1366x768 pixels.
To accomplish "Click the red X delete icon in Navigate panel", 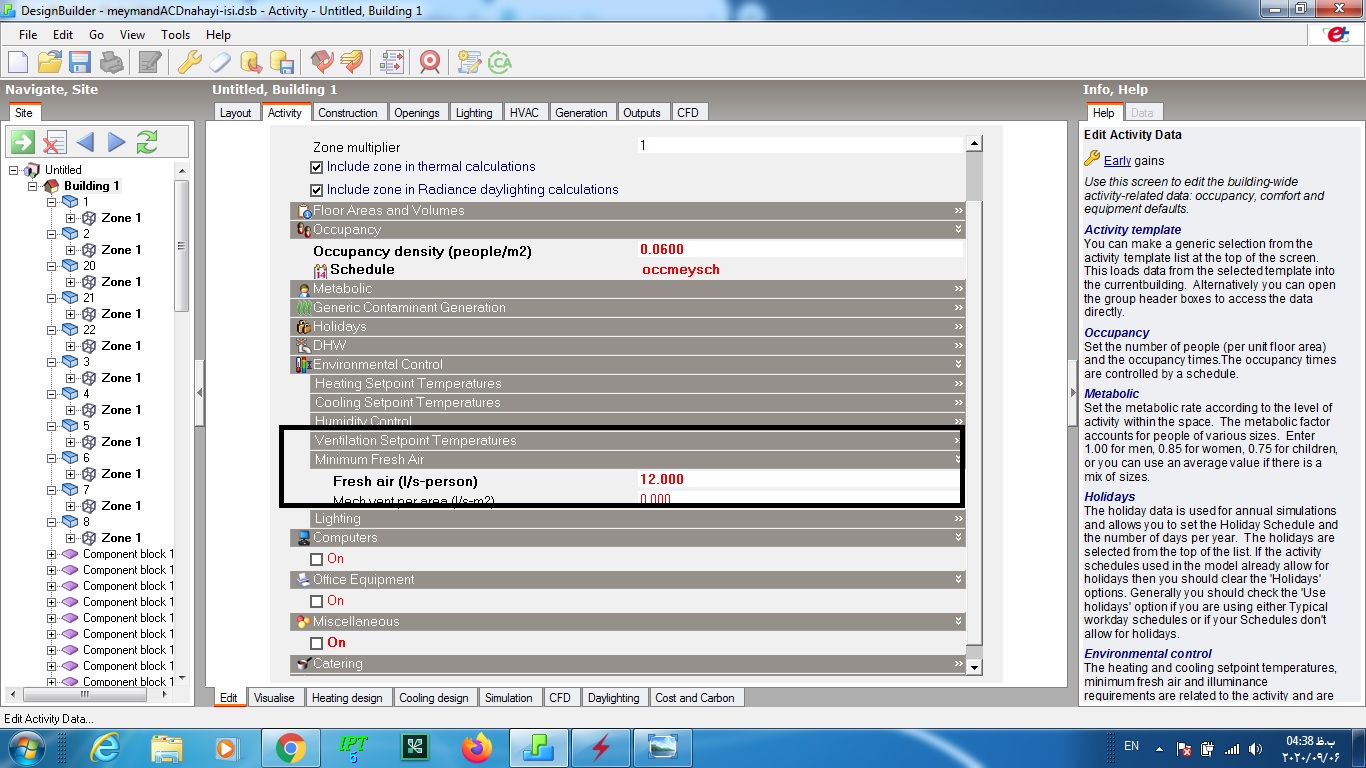I will tap(54, 142).
